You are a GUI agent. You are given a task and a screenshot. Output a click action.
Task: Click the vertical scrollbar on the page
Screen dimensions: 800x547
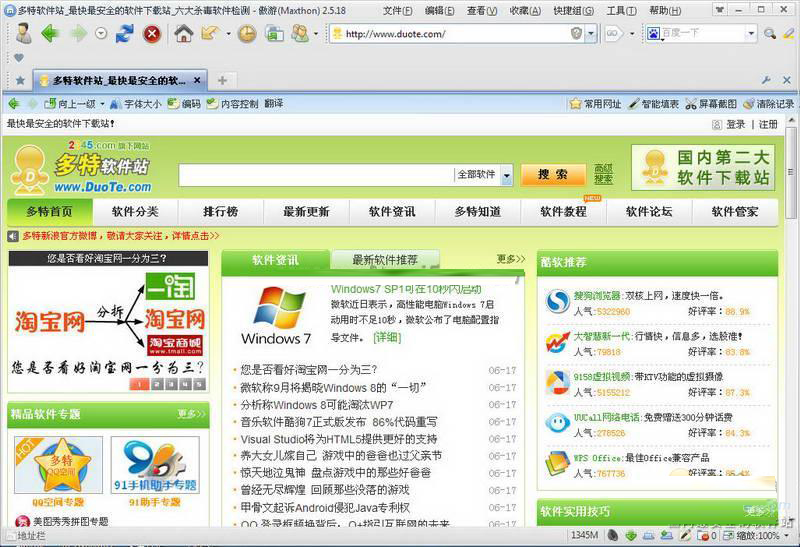click(x=791, y=172)
